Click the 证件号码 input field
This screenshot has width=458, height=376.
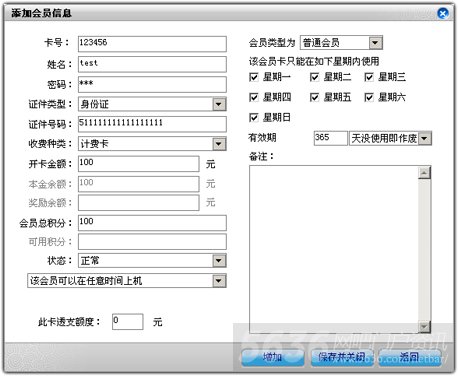(152, 124)
